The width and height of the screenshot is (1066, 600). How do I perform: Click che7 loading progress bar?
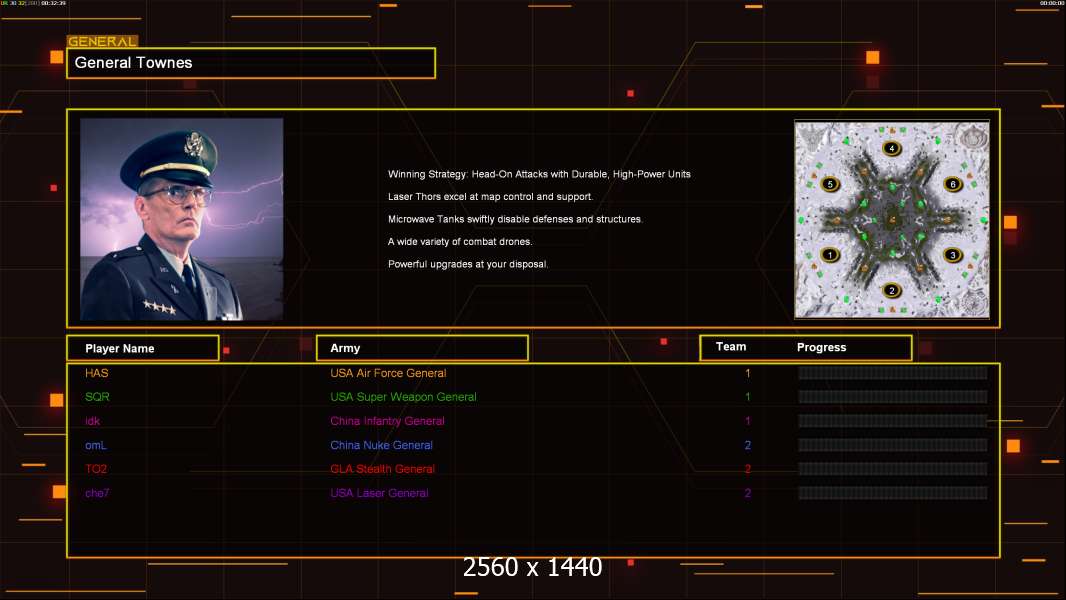(x=893, y=493)
